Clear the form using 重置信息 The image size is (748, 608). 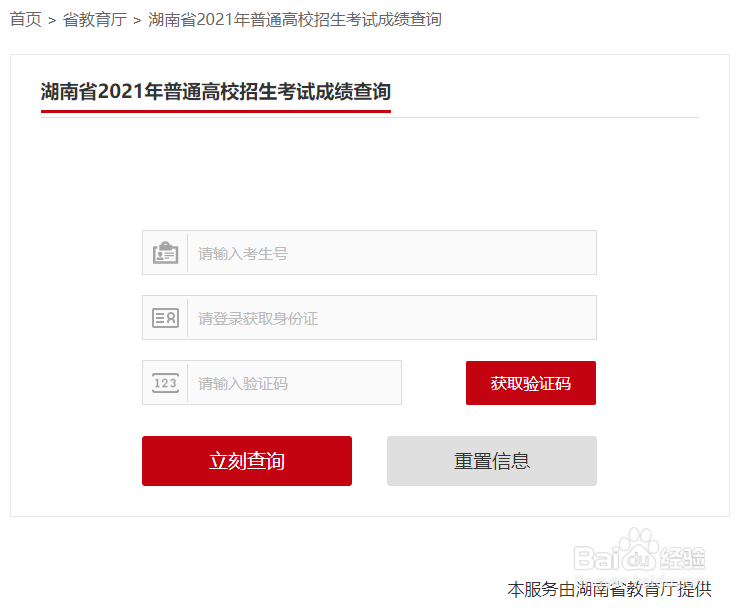point(492,461)
